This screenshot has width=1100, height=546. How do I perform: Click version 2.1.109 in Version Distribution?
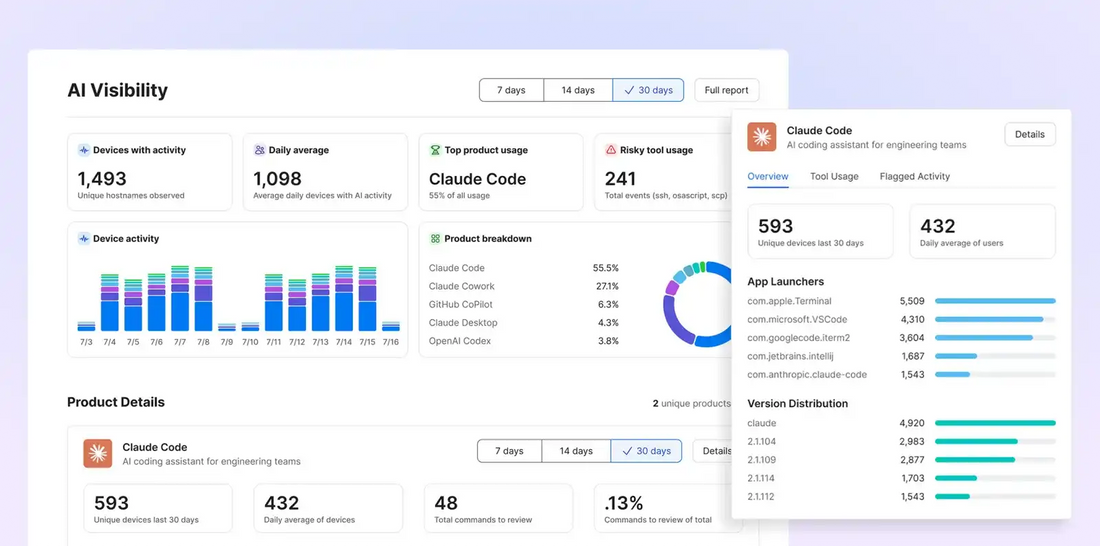901,460
